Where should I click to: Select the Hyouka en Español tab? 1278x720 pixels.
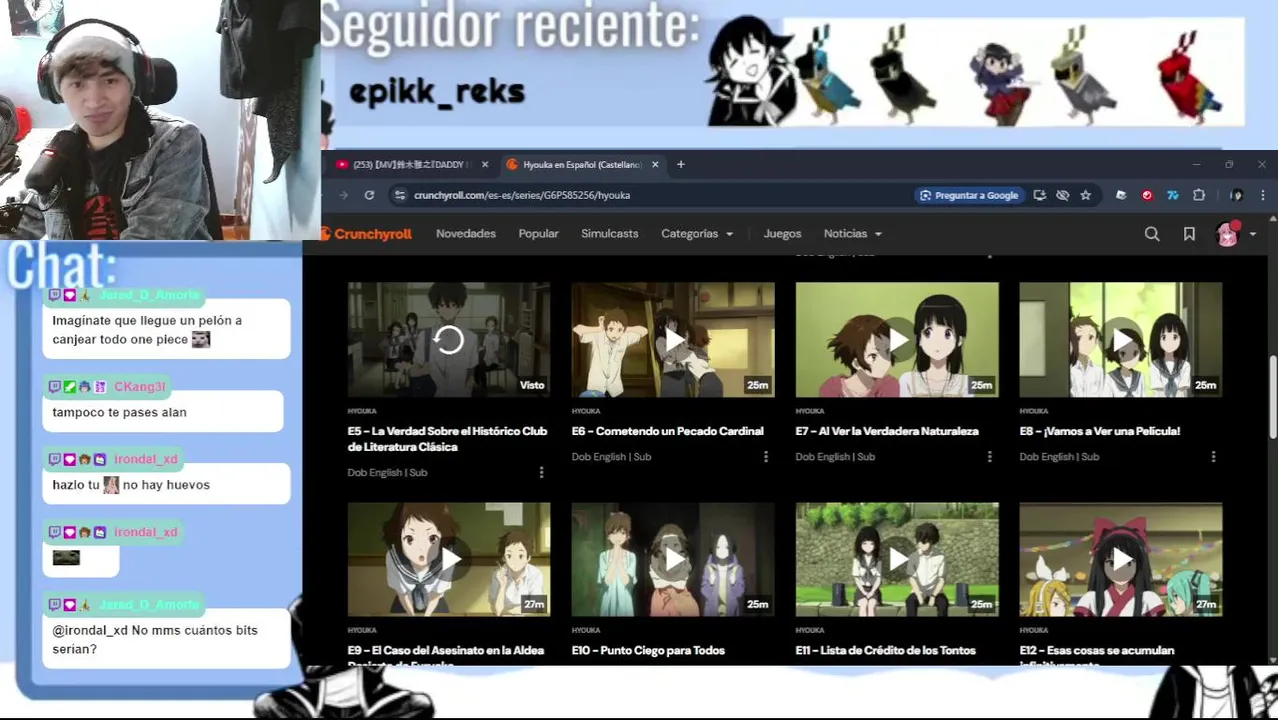click(x=582, y=164)
